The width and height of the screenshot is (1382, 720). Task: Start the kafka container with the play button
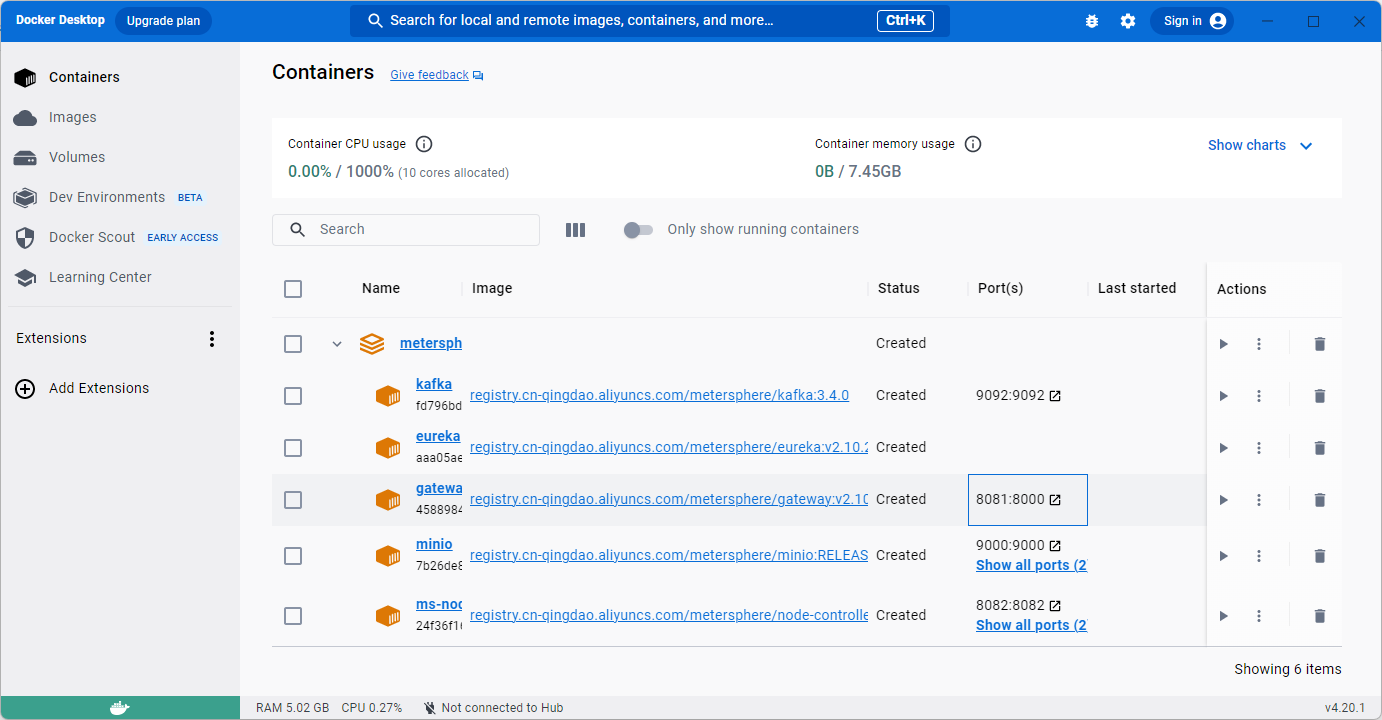[1223, 395]
